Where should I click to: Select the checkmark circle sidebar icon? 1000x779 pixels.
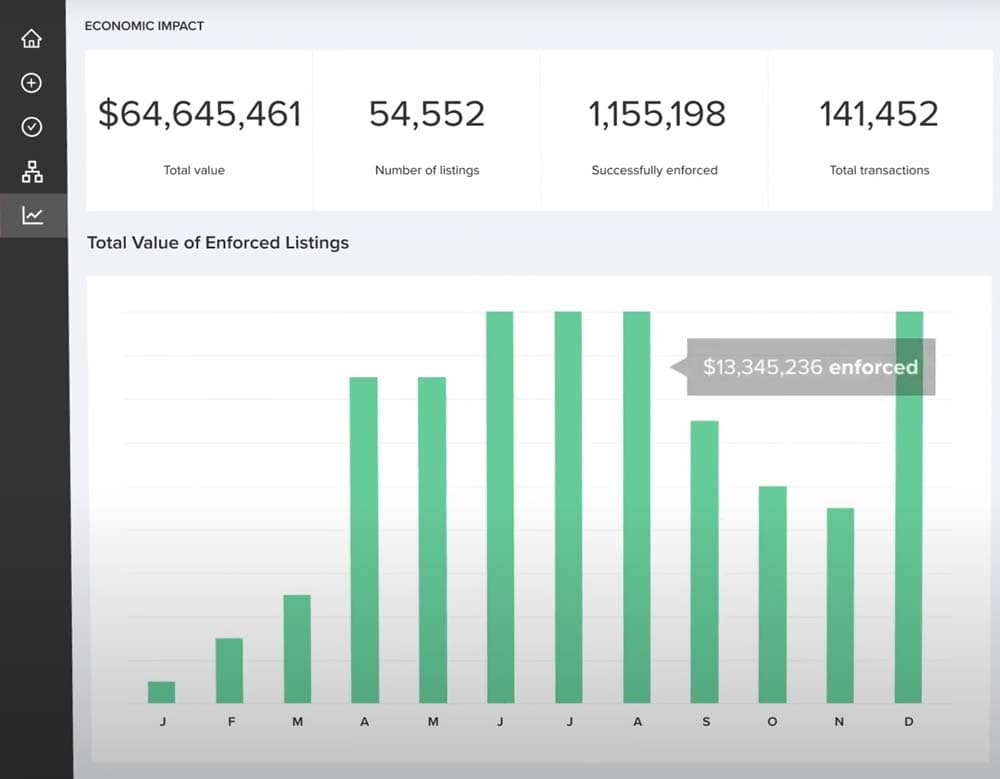(x=32, y=127)
